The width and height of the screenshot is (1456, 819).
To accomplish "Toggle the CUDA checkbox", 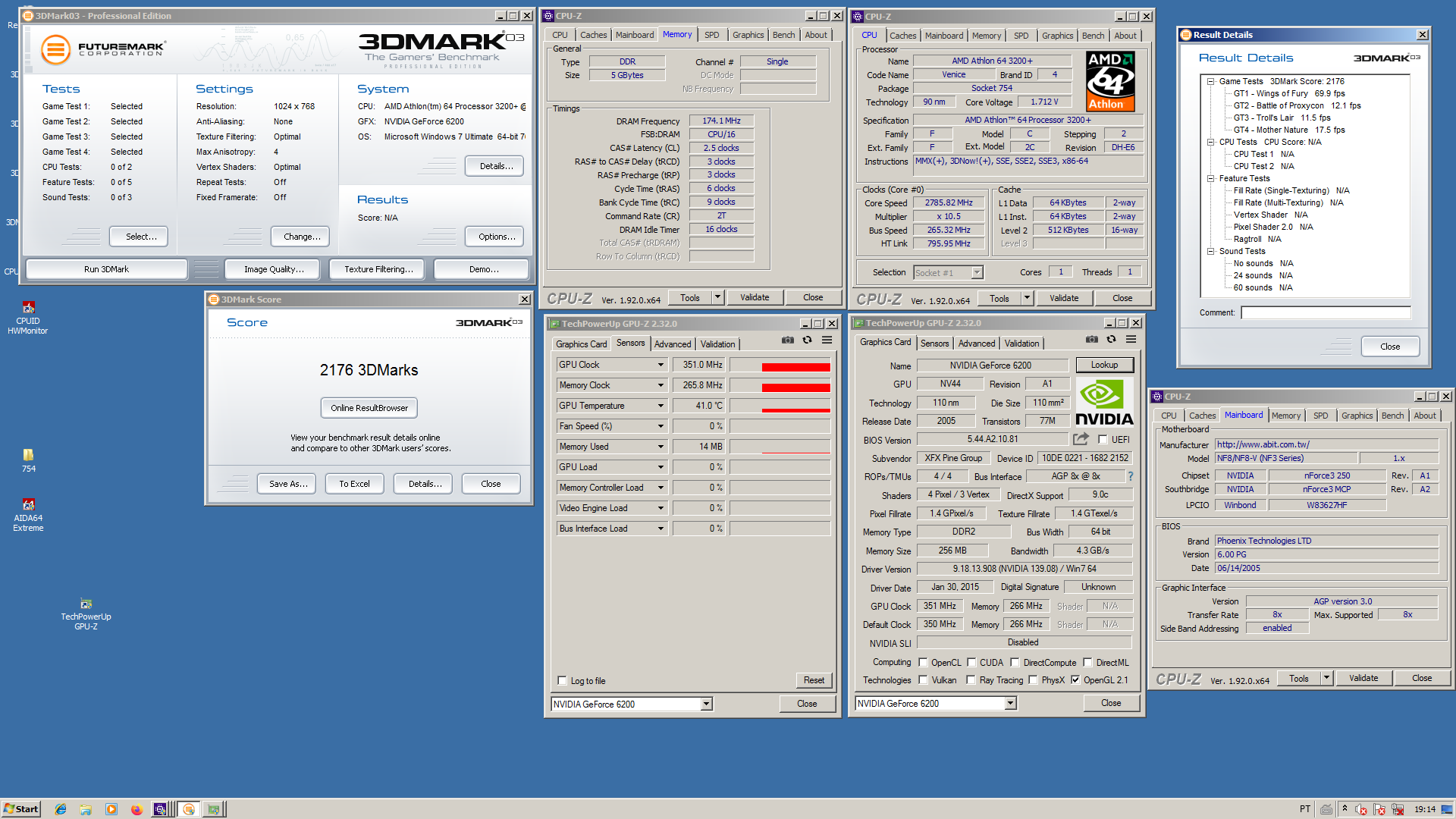I will (x=971, y=662).
